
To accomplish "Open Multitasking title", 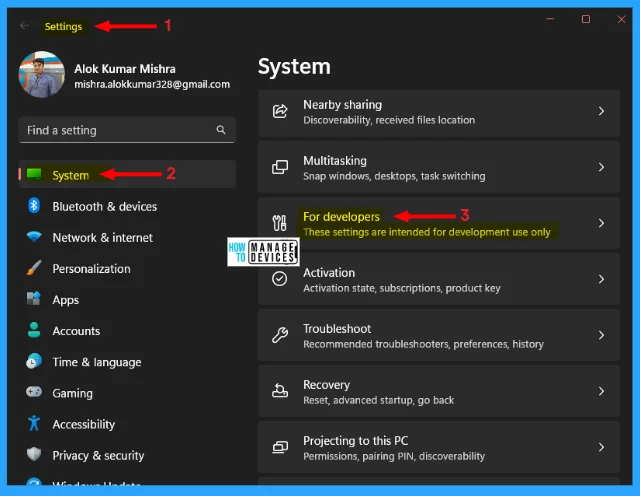I will pos(335,161).
